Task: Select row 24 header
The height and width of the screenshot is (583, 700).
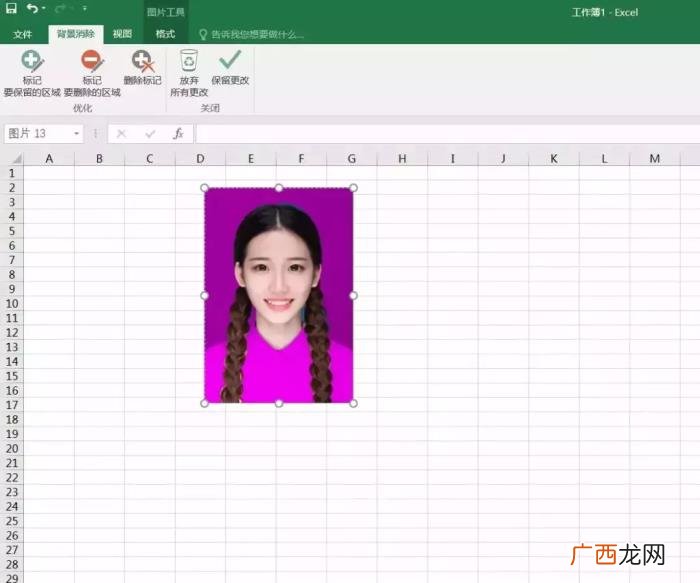Action: coord(12,506)
